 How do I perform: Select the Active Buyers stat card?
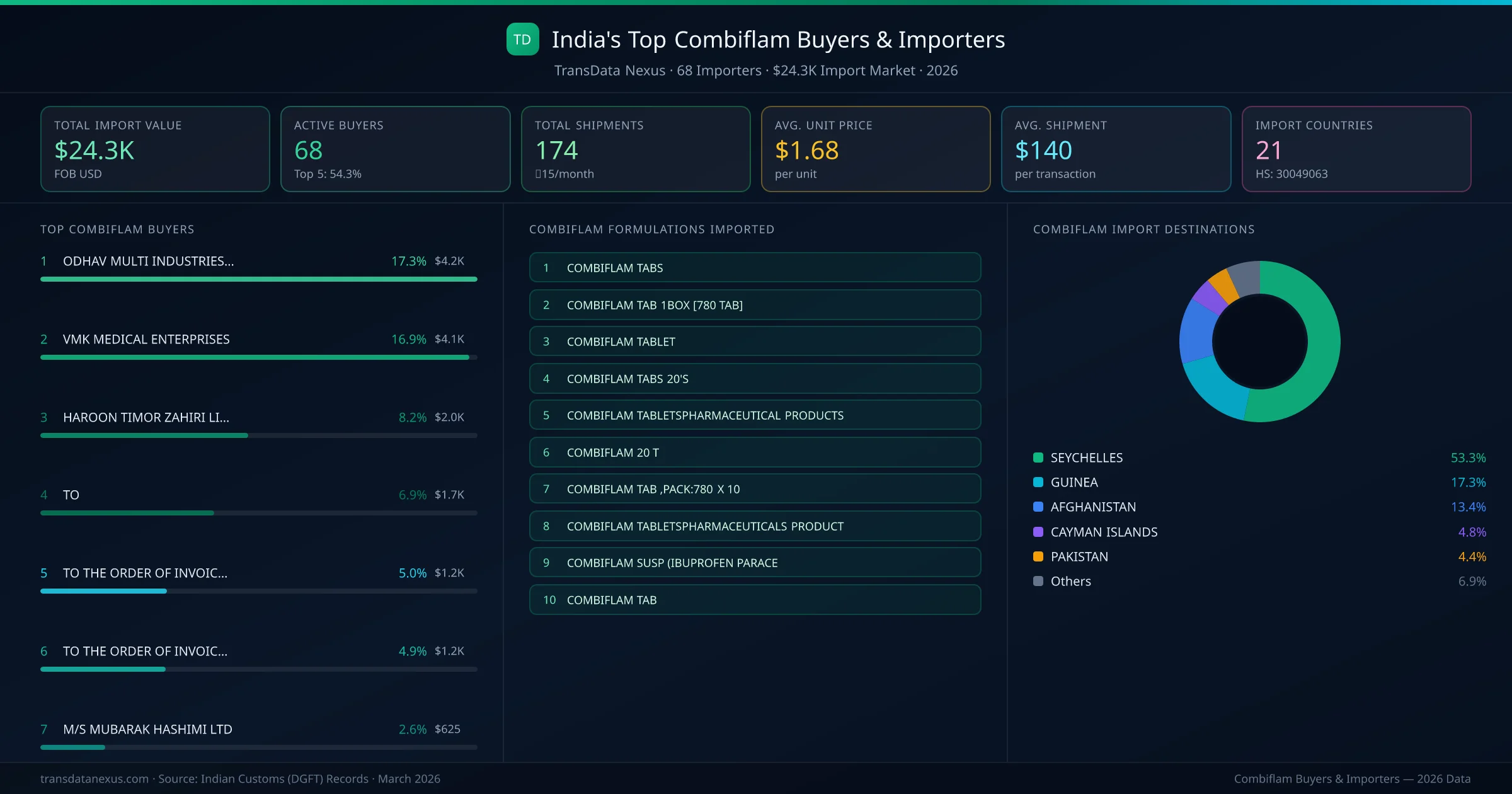click(394, 149)
